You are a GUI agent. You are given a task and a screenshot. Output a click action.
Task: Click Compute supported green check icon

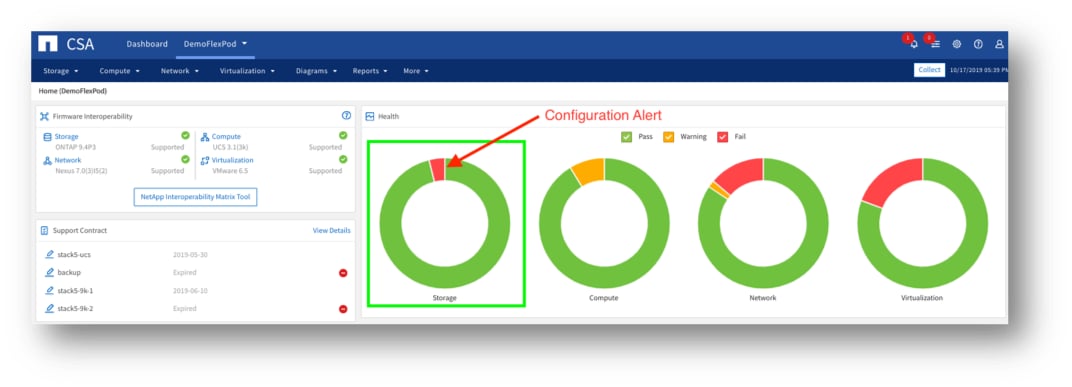click(343, 135)
